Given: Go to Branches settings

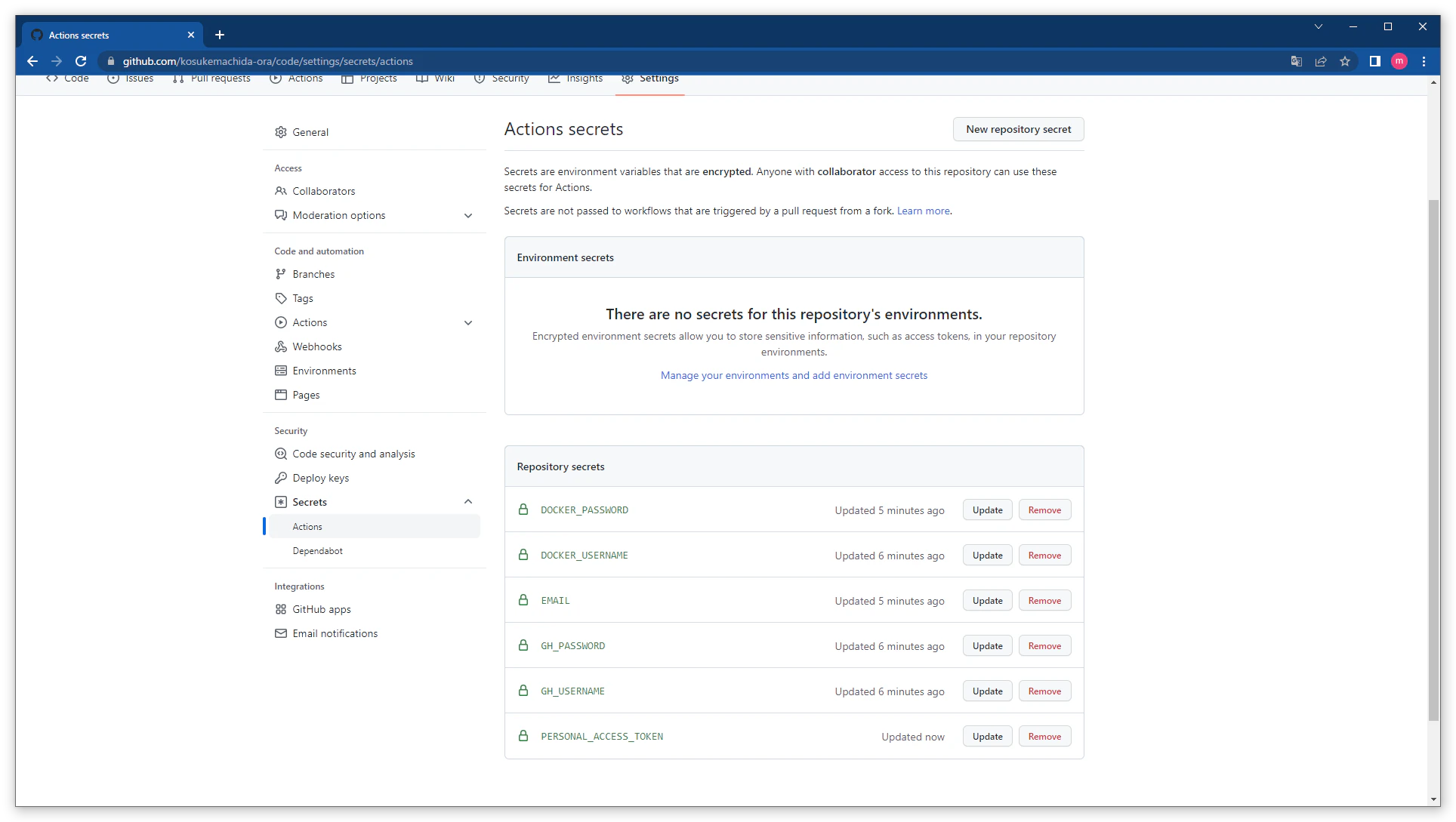Looking at the screenshot, I should [x=313, y=274].
